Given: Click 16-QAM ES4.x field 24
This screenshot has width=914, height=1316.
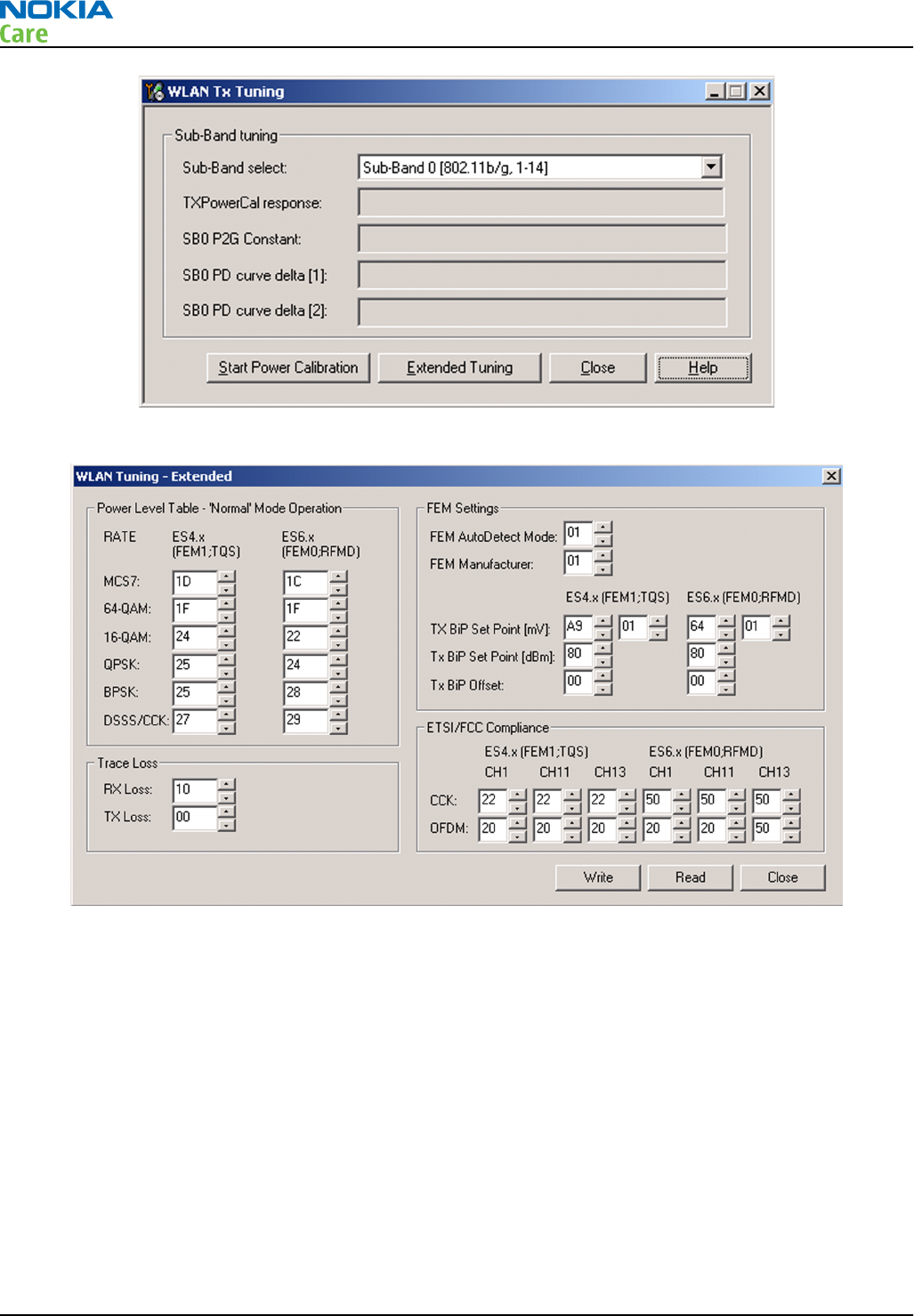Looking at the screenshot, I should pyautogui.click(x=195, y=637).
